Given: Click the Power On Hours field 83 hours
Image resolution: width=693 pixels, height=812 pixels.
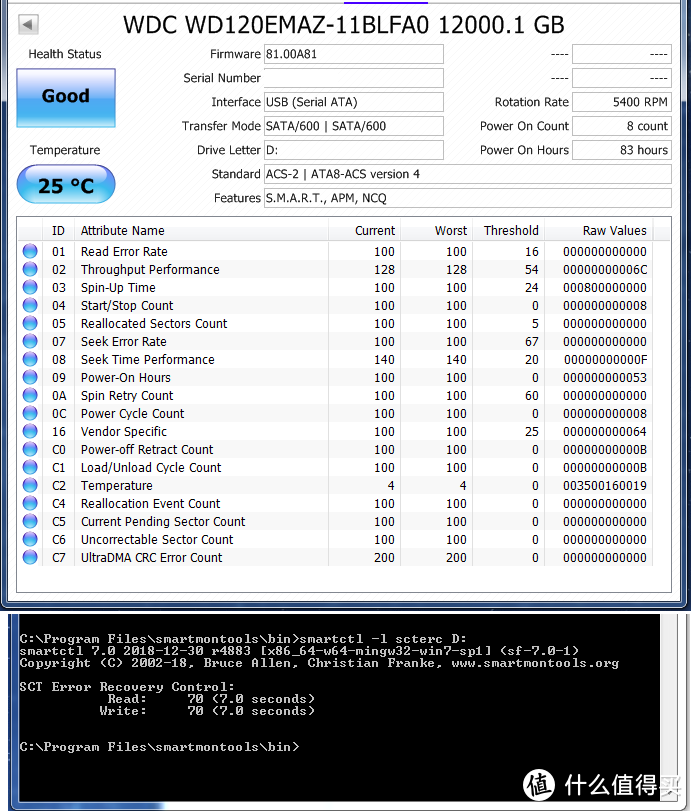Looking at the screenshot, I should click(x=622, y=150).
